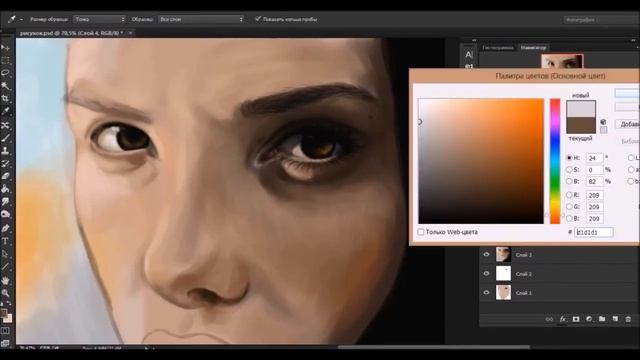Click the add to swatches button
The height and width of the screenshot is (360, 640).
click(x=628, y=124)
